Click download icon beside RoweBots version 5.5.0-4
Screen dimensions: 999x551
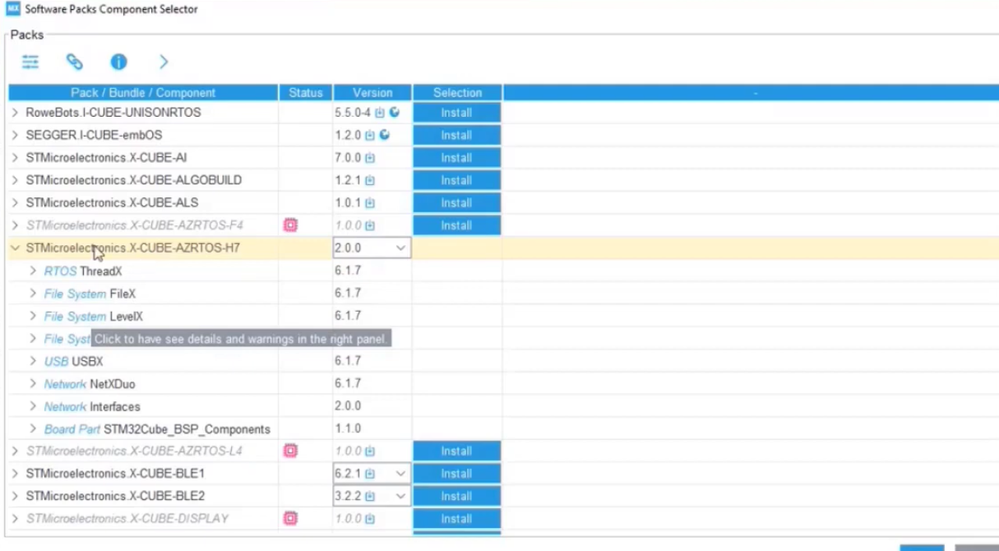[380, 113]
